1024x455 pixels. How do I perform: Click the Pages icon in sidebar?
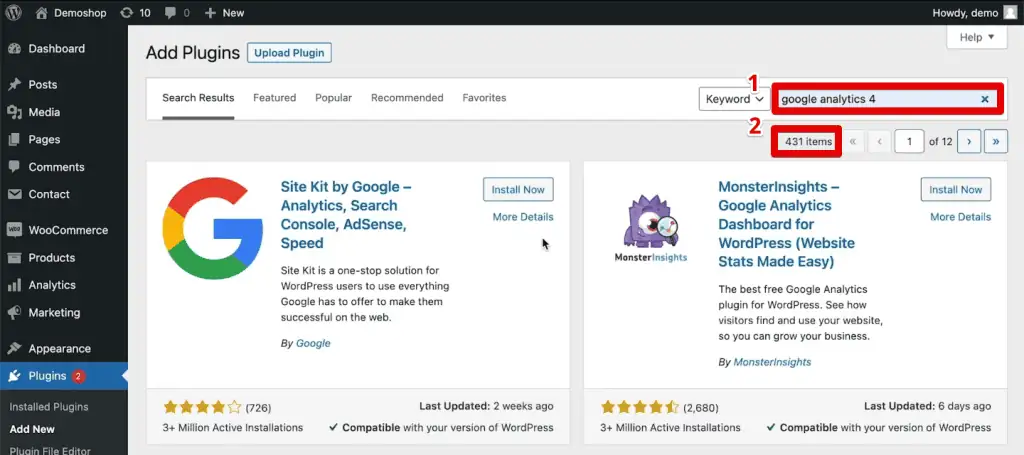pyautogui.click(x=14, y=140)
